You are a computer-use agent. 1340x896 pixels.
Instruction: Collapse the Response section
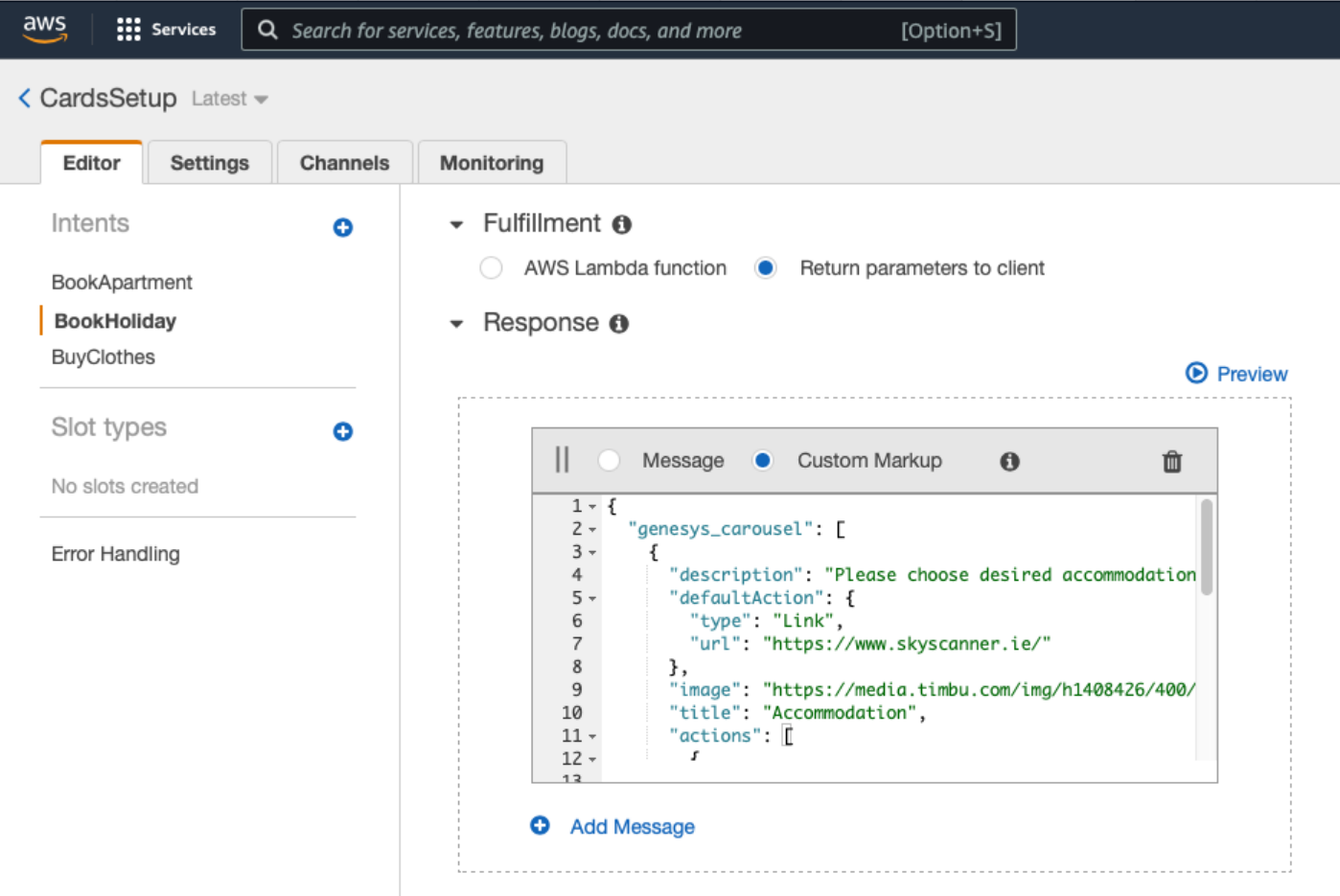point(456,324)
